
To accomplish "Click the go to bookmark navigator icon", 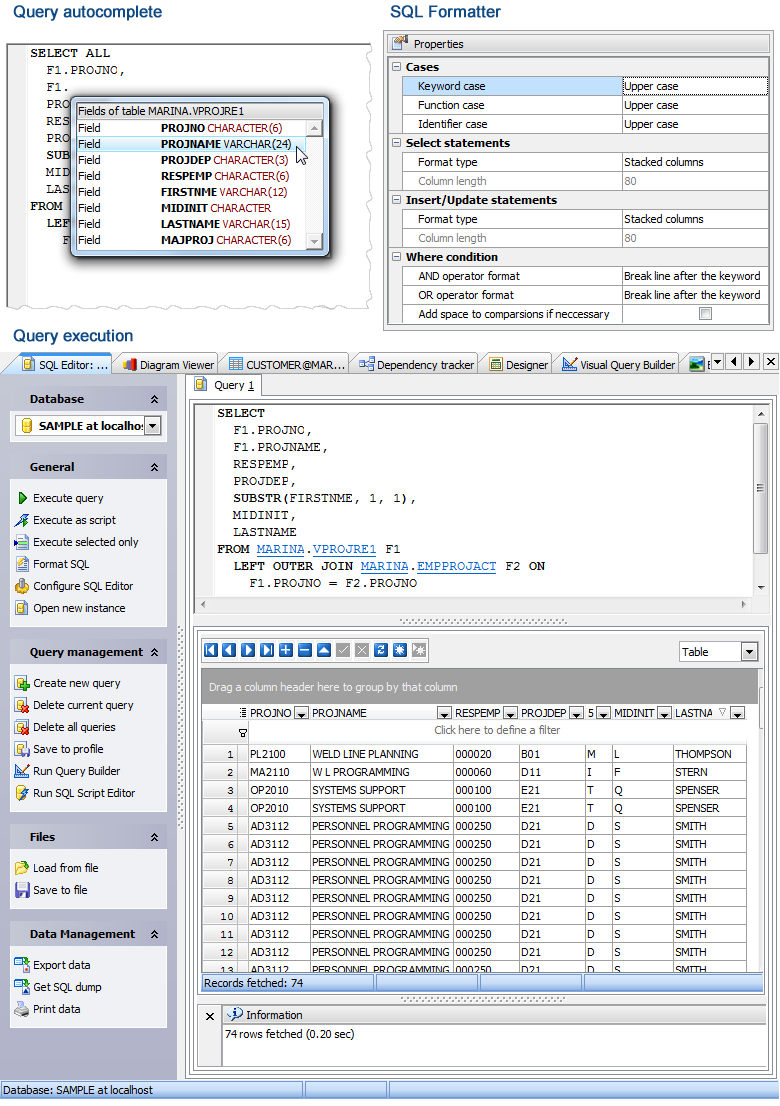I will [419, 650].
